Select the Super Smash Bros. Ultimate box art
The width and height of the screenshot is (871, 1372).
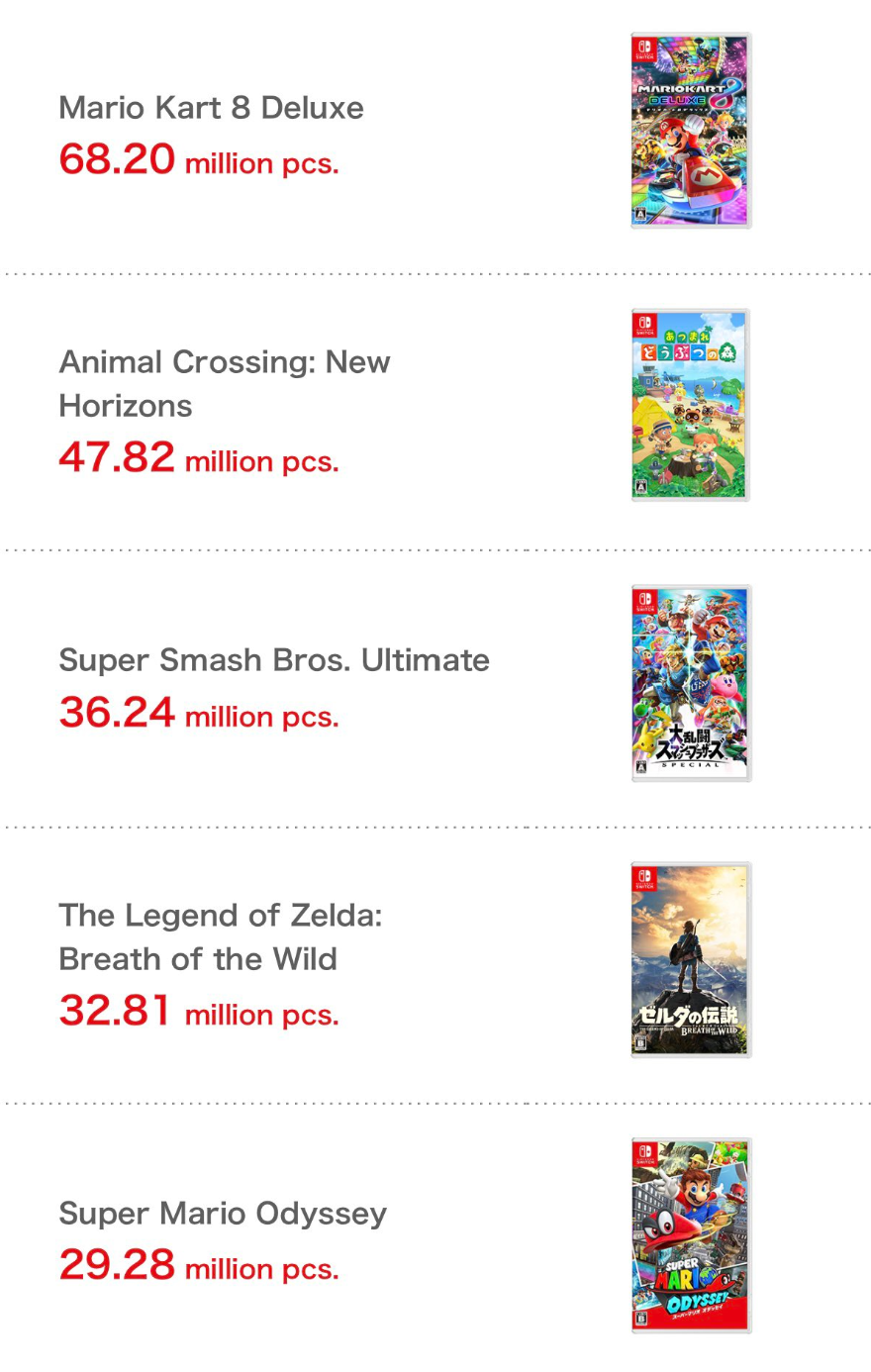click(691, 683)
